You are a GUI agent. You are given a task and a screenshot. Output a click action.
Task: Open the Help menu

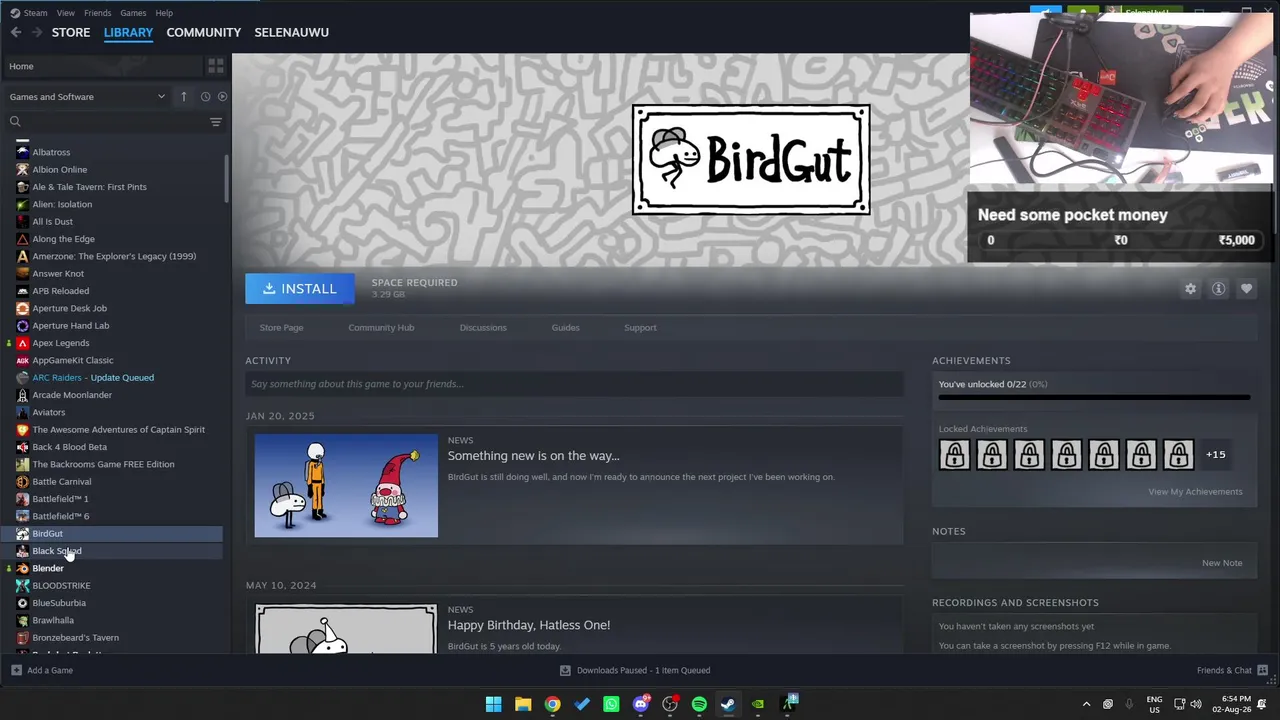164,13
